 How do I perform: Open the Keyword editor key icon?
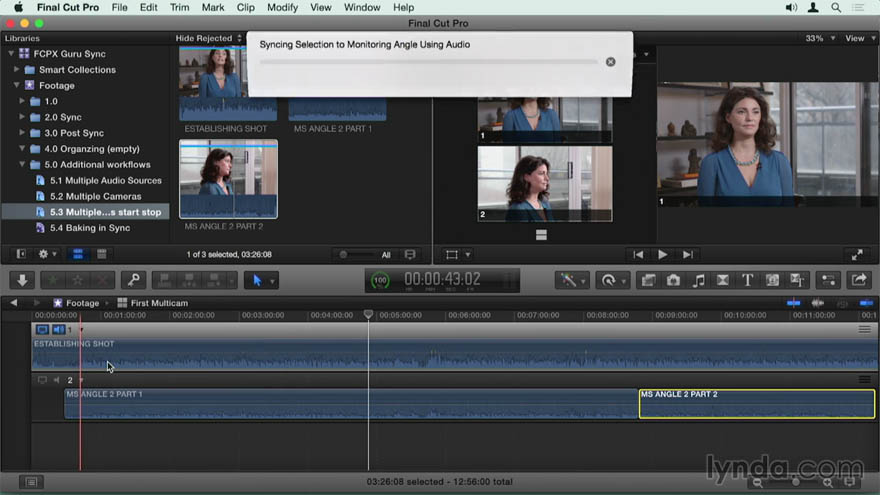point(134,279)
